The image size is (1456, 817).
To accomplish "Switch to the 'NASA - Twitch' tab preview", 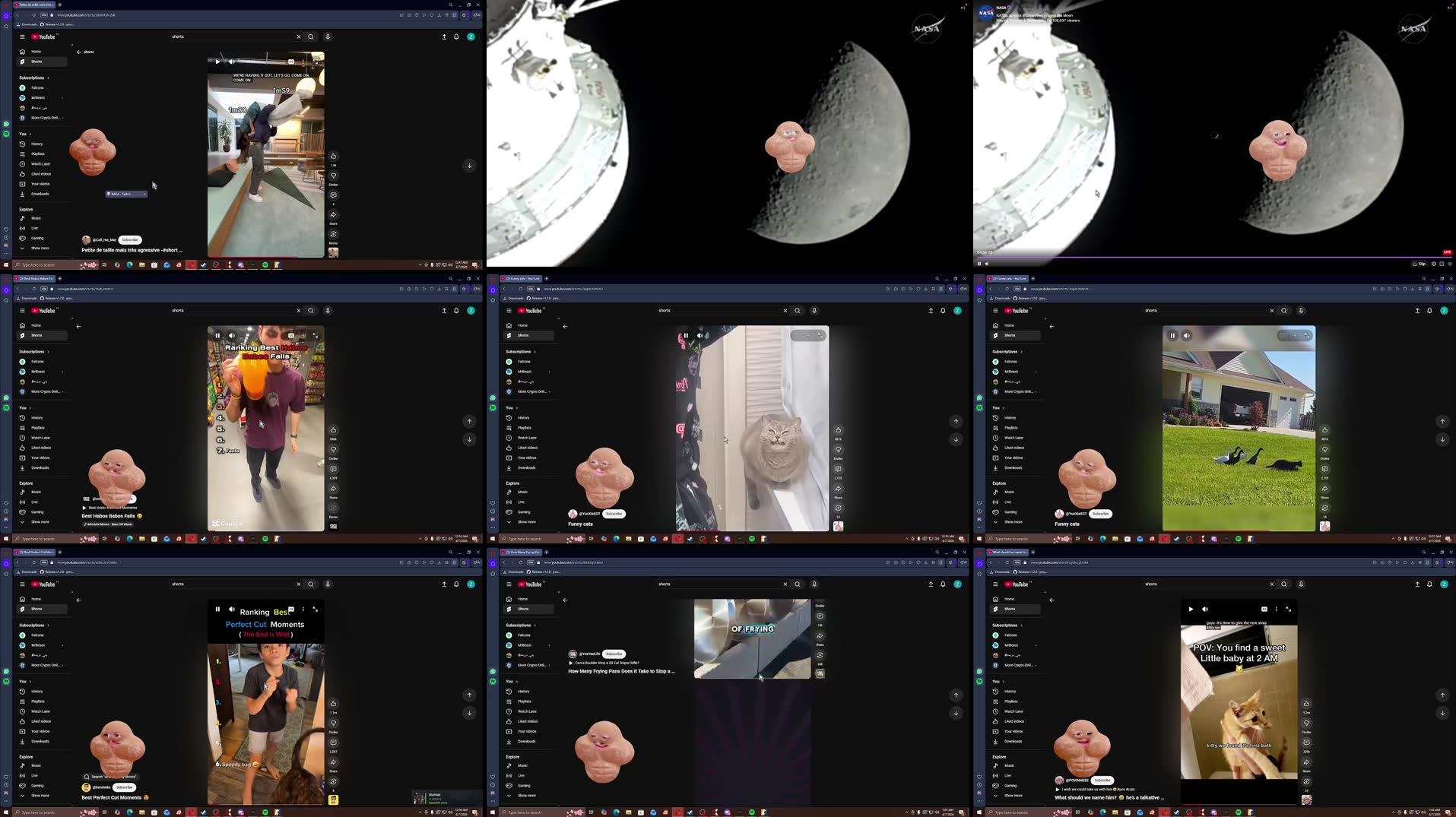I will 125,194.
